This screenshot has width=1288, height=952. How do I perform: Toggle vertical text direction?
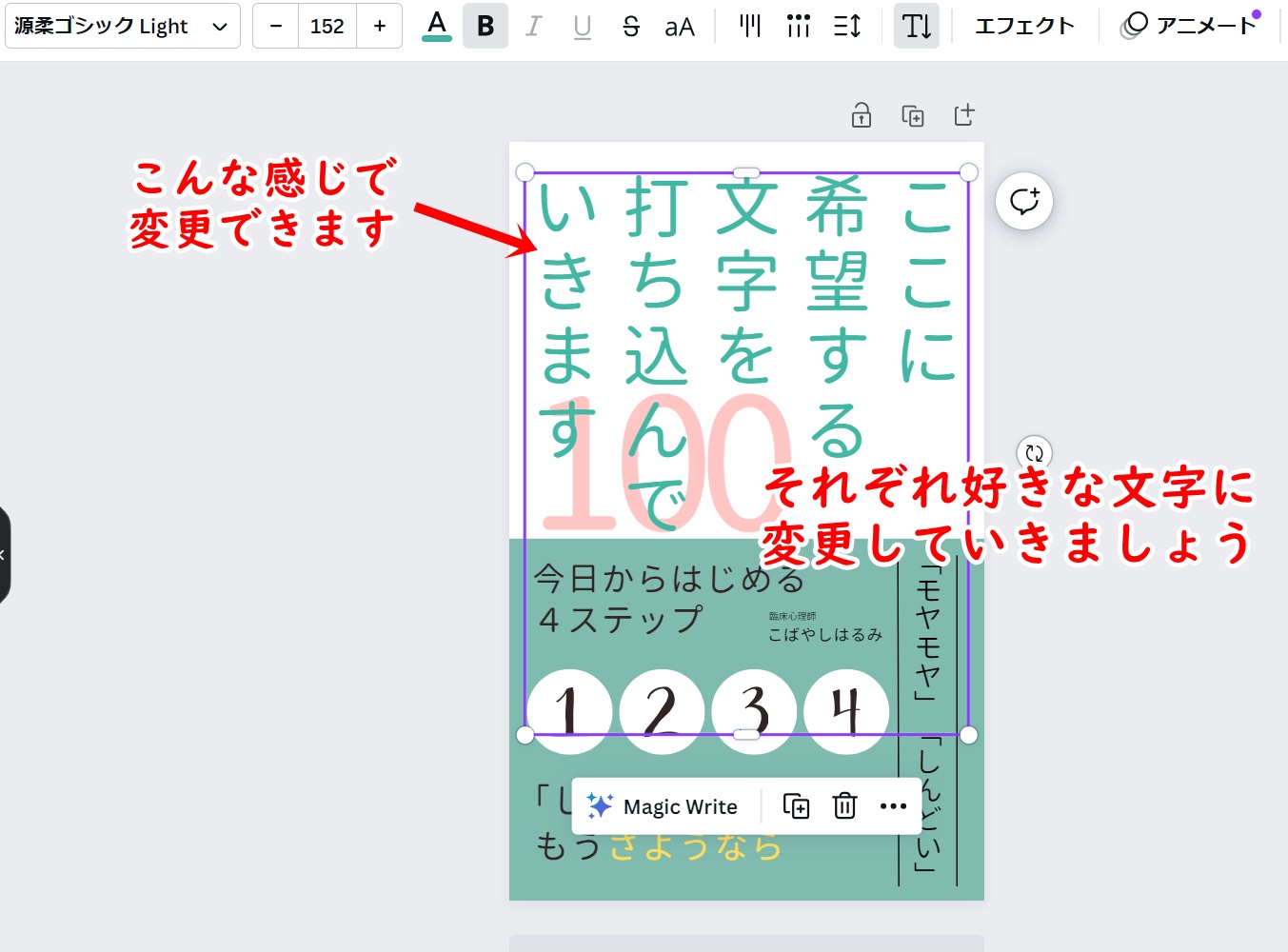pyautogui.click(x=917, y=26)
